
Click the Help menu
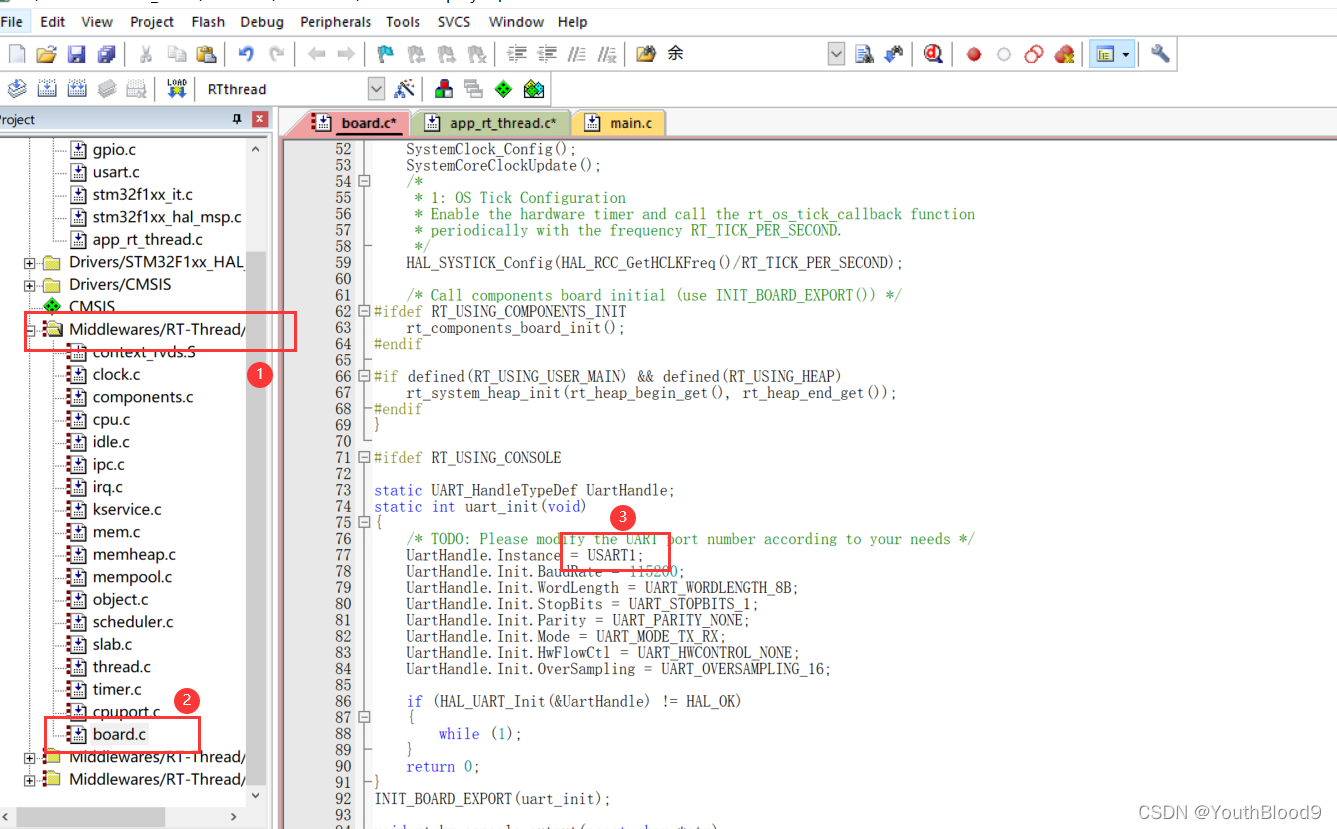[573, 21]
